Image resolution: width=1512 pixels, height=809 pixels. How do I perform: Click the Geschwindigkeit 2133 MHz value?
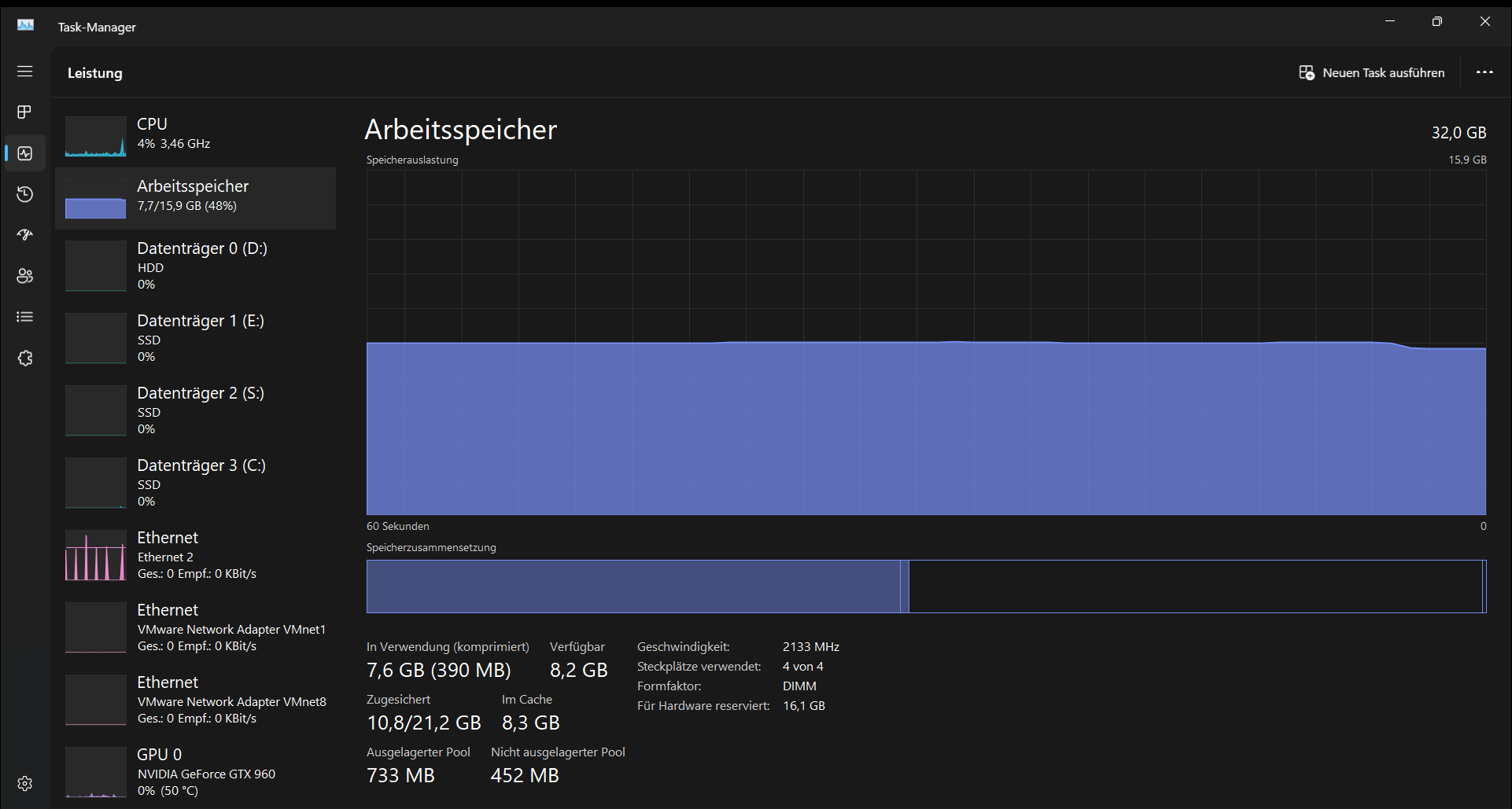(811, 647)
